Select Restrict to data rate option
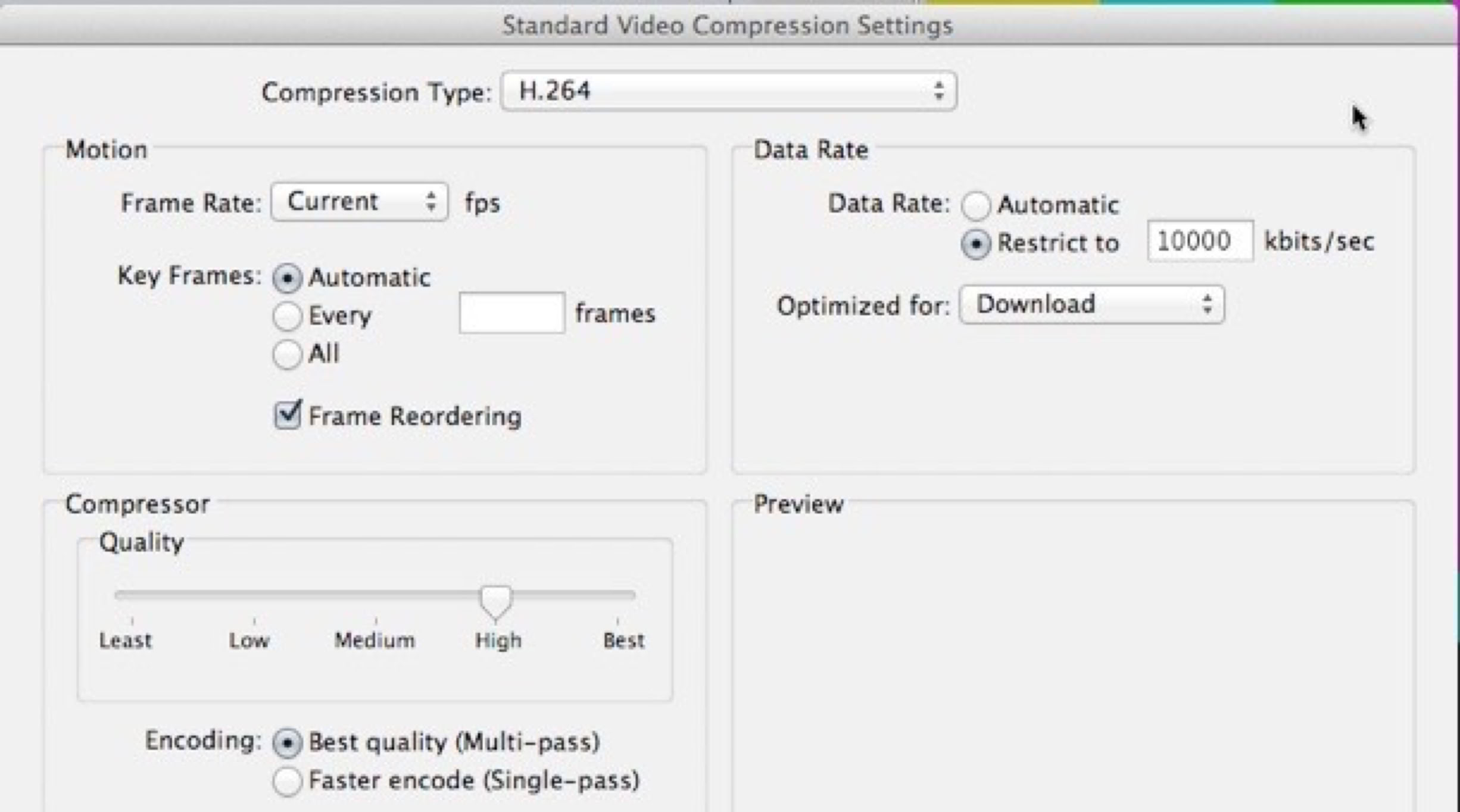This screenshot has width=1460, height=812. [975, 243]
